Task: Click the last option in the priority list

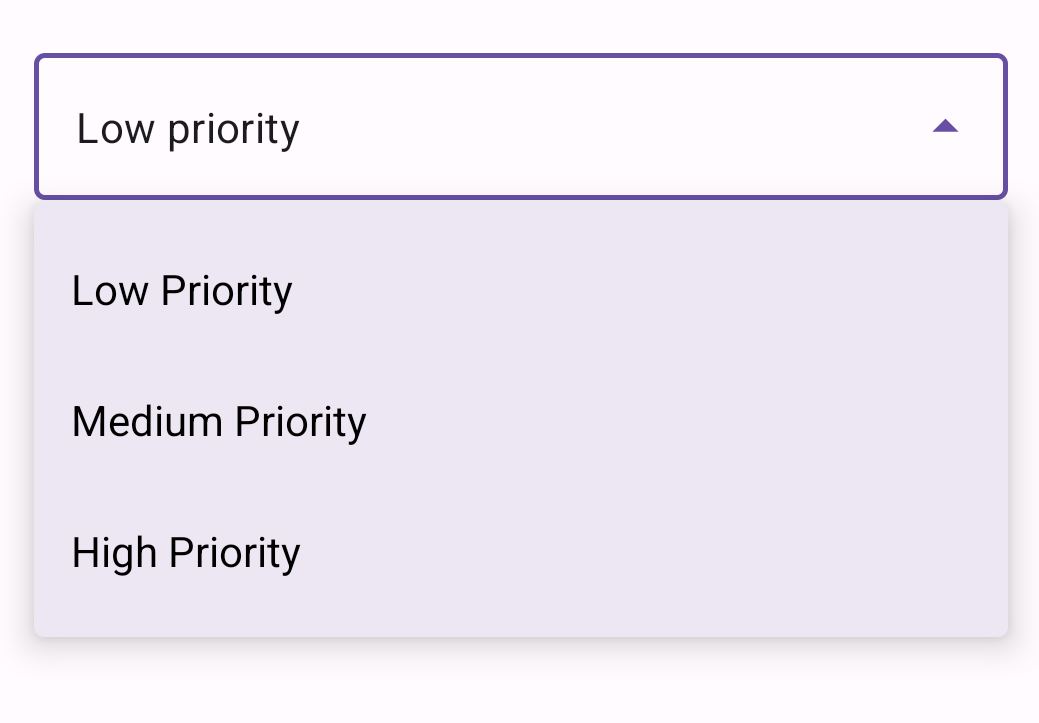Action: (x=521, y=553)
